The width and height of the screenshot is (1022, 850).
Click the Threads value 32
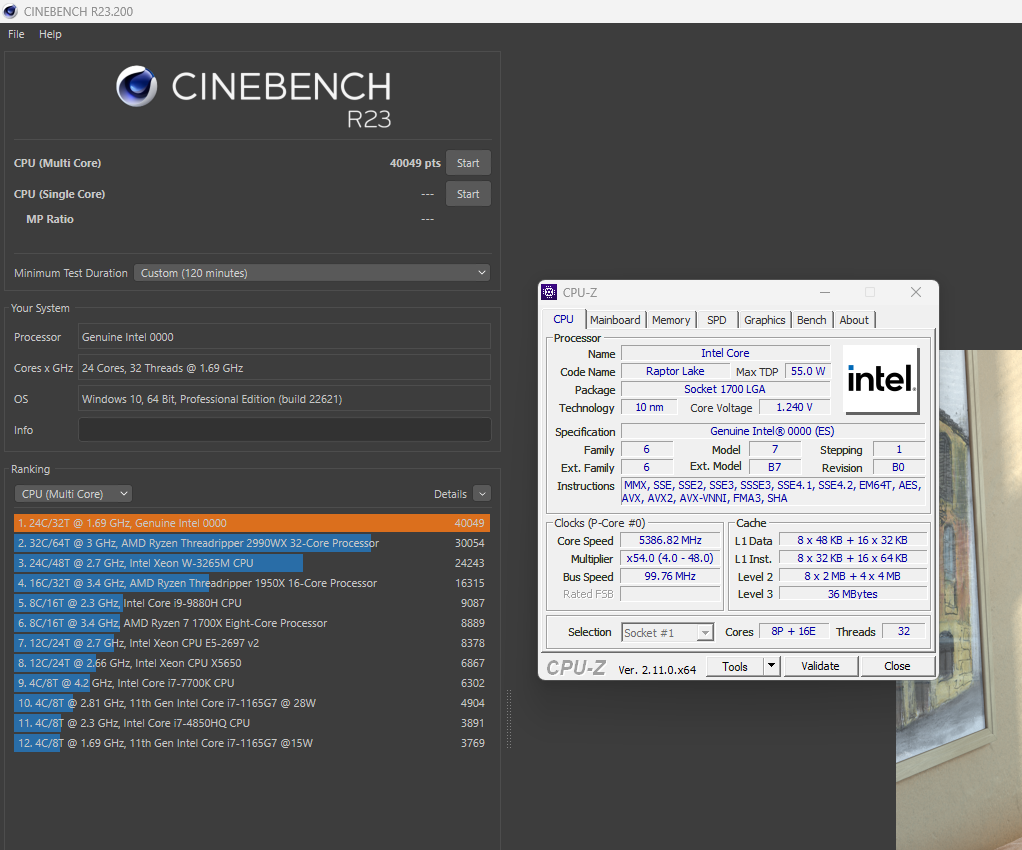point(904,631)
